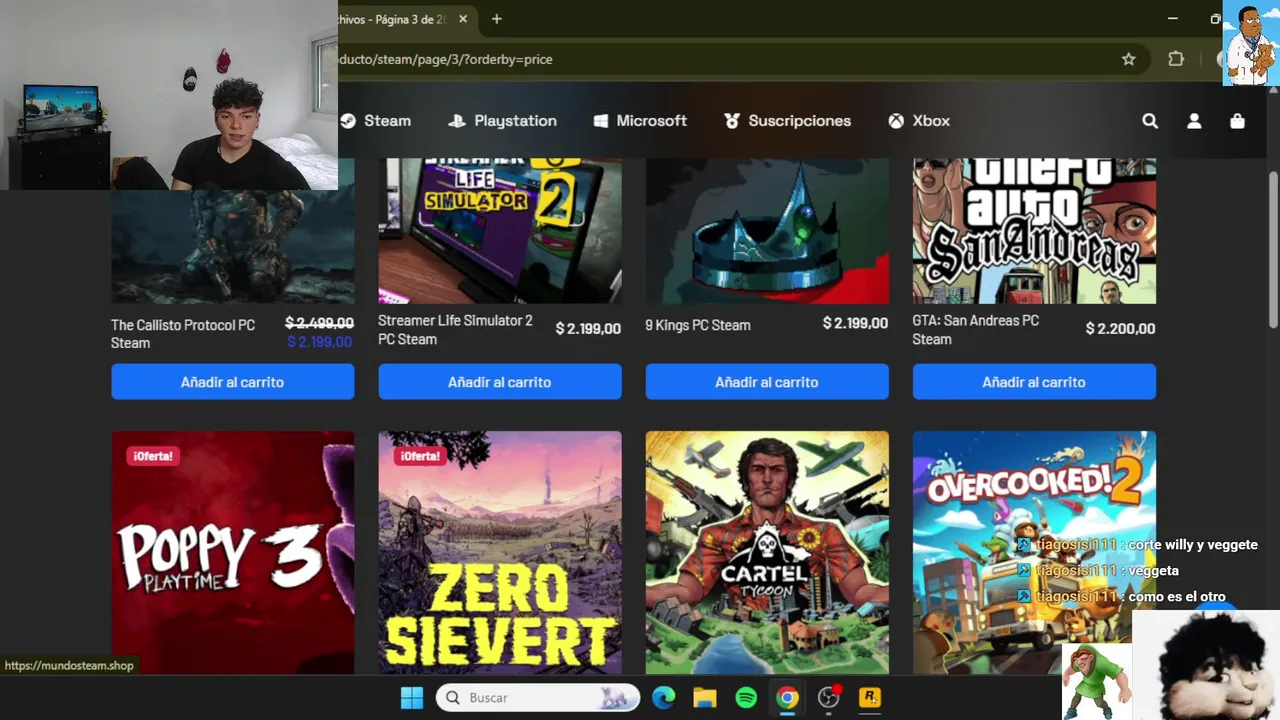Add GTA: San Andreas to the cart
Viewport: 1280px width, 720px height.
coord(1034,382)
